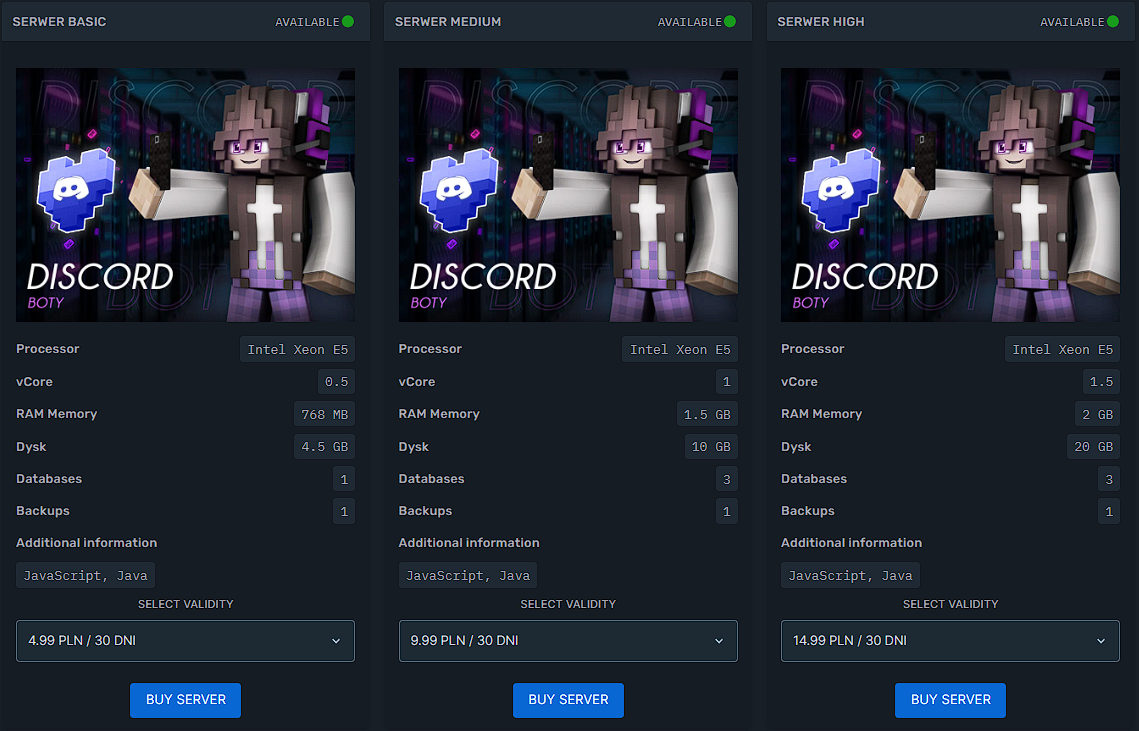The image size is (1139, 731).
Task: Click Databases value 1 in Serwer Basic
Action: coord(344,479)
